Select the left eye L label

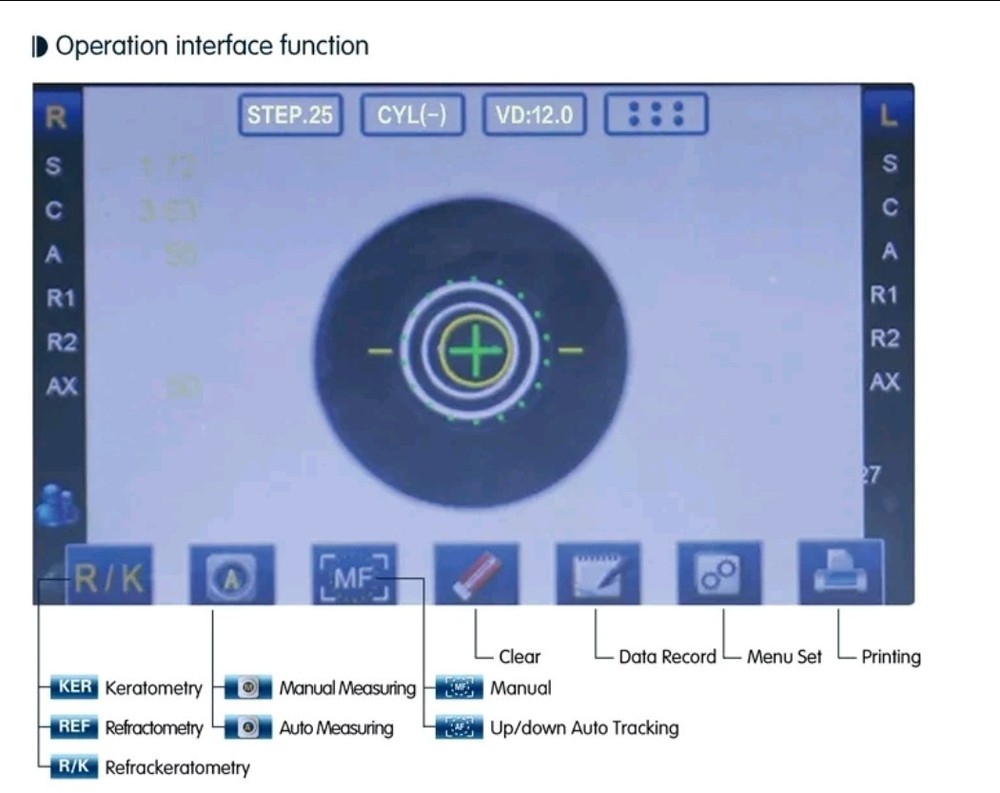888,118
